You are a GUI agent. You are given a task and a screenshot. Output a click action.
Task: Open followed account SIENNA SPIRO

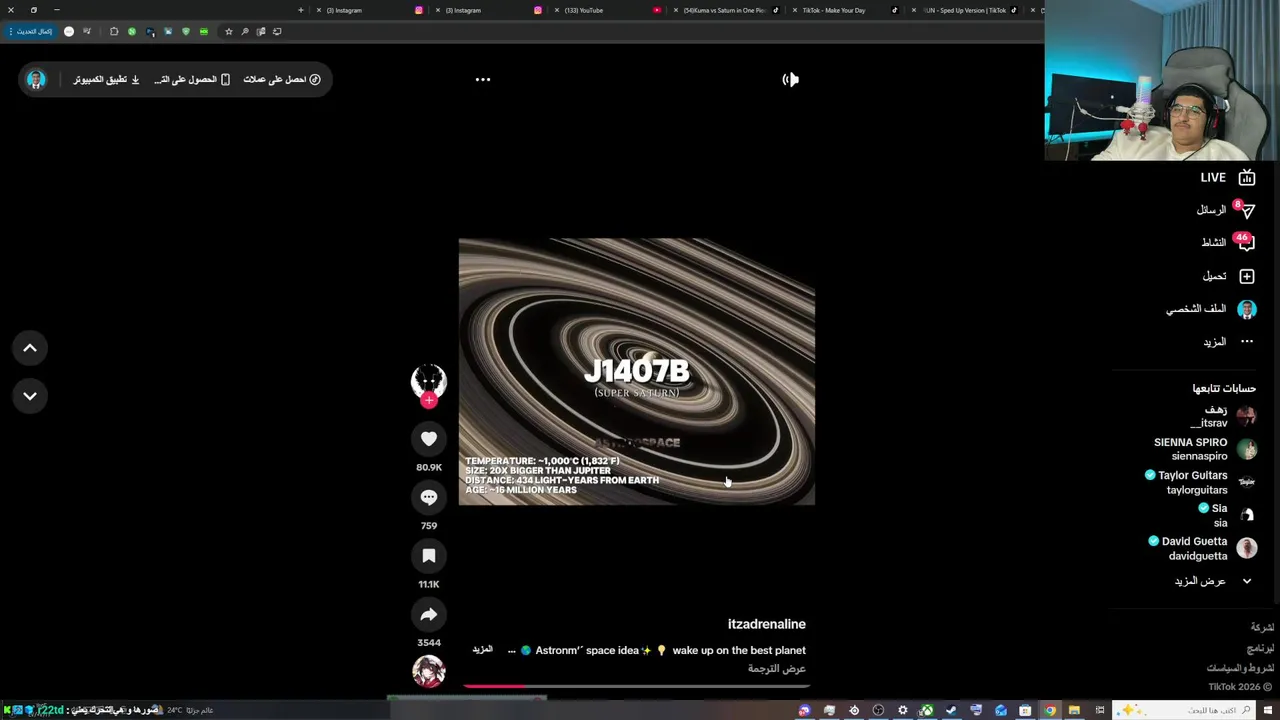(x=1205, y=449)
